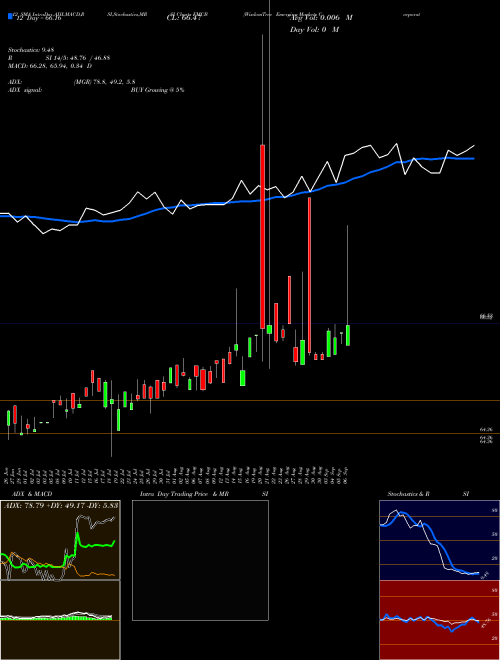Click the 'BUY Growing @ 5%' signal text
Viewport: 500px width, 660px height.
click(157, 90)
